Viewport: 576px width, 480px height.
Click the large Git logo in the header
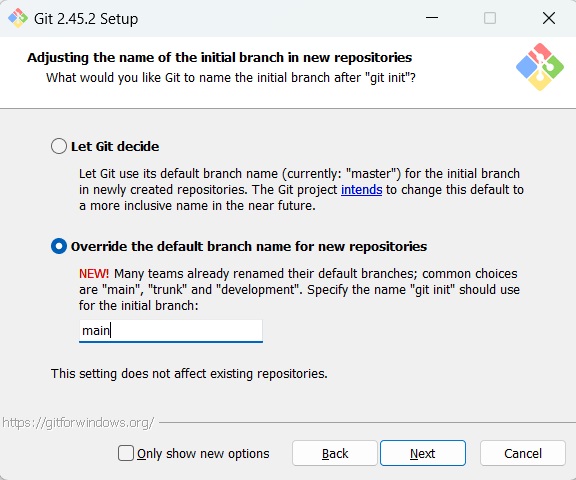pyautogui.click(x=540, y=67)
